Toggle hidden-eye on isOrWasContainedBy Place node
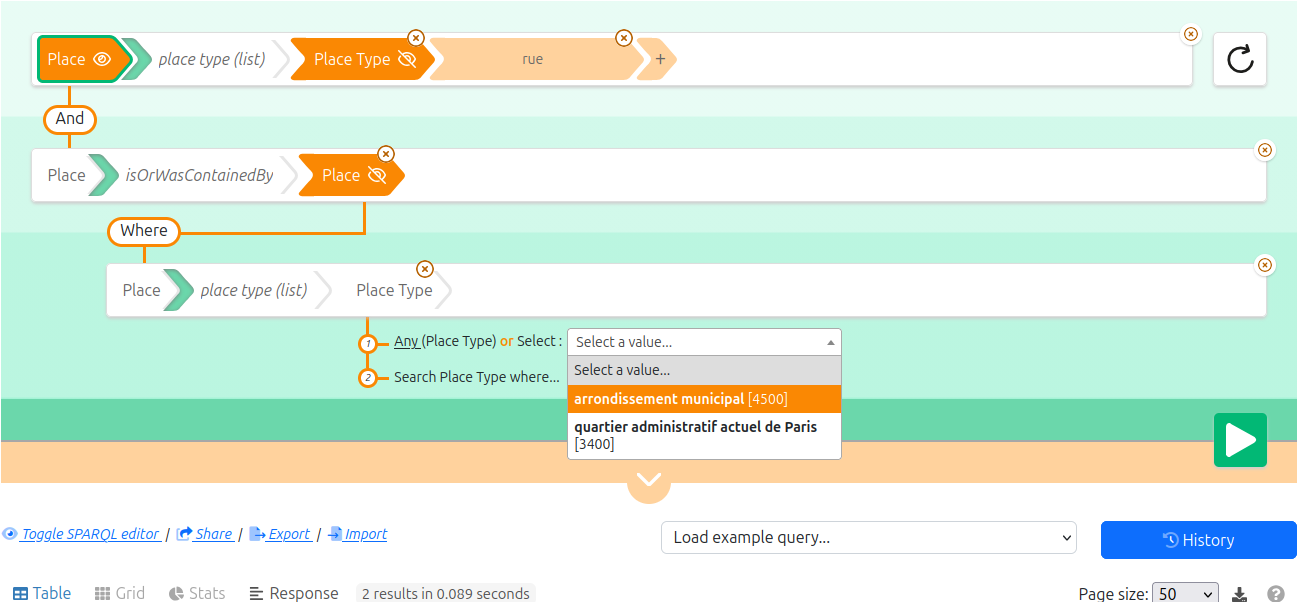Screen dimensions: 1297x602 [377, 175]
